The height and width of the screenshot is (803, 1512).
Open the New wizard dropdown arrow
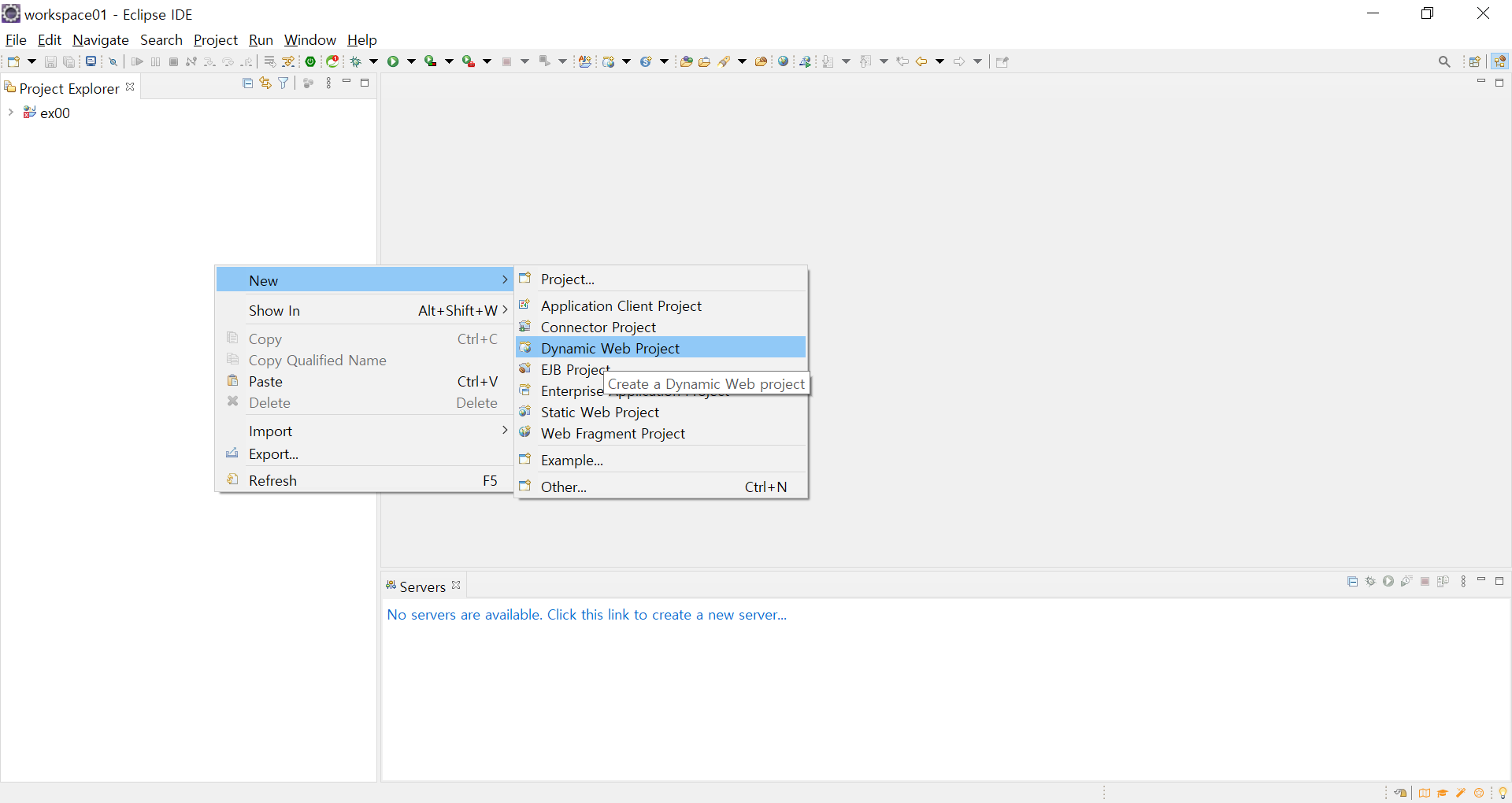point(31,61)
